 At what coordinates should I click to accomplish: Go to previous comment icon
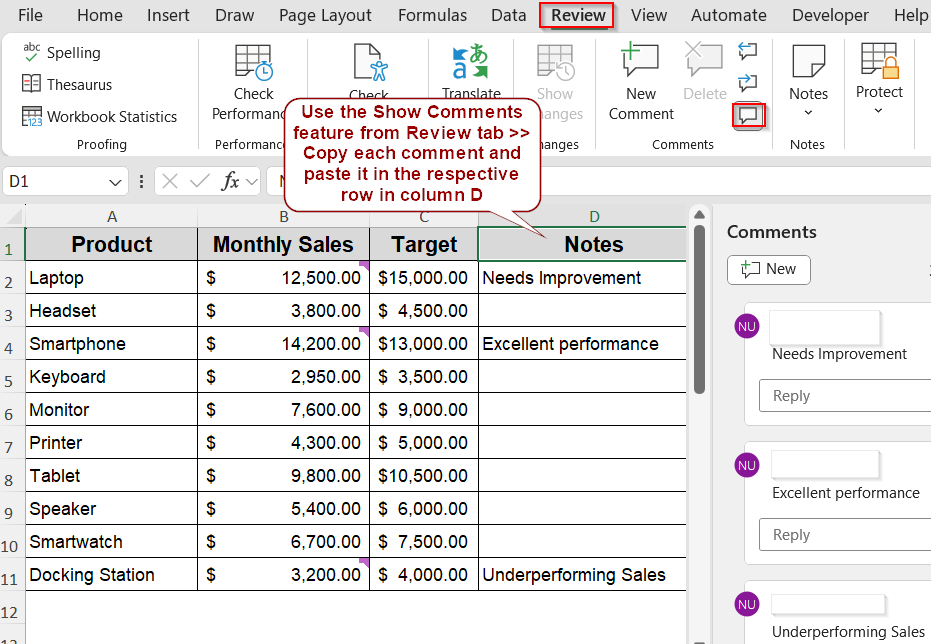747,51
